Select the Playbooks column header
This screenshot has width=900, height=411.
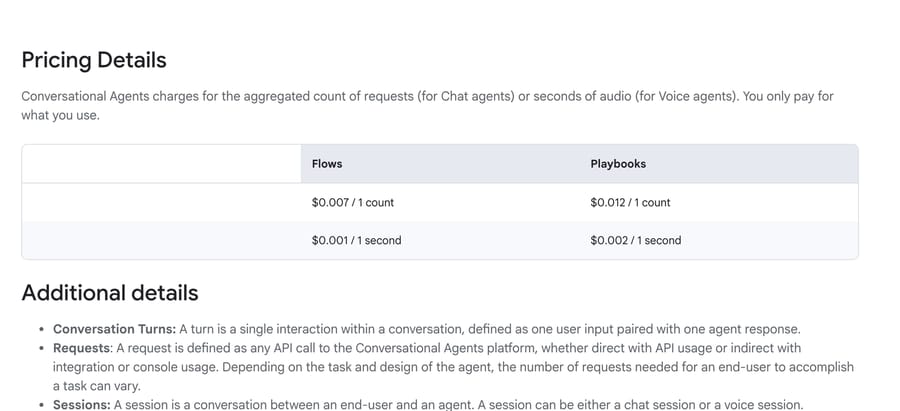(x=719, y=164)
